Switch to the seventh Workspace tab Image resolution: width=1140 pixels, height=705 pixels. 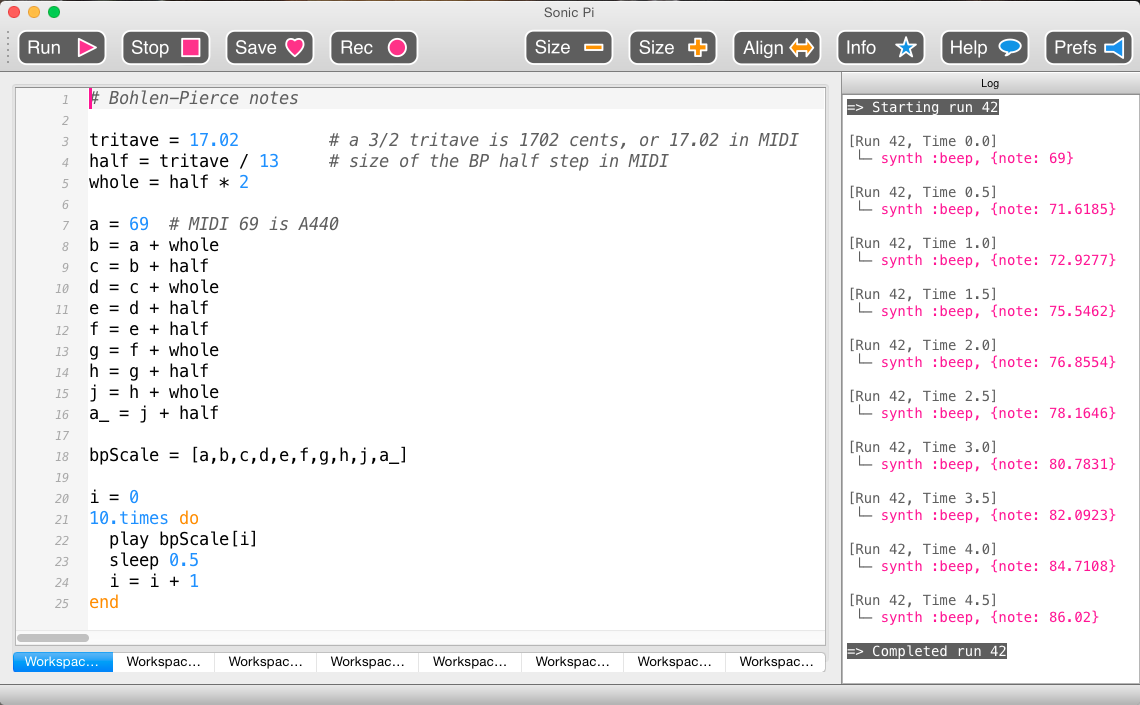click(x=674, y=661)
